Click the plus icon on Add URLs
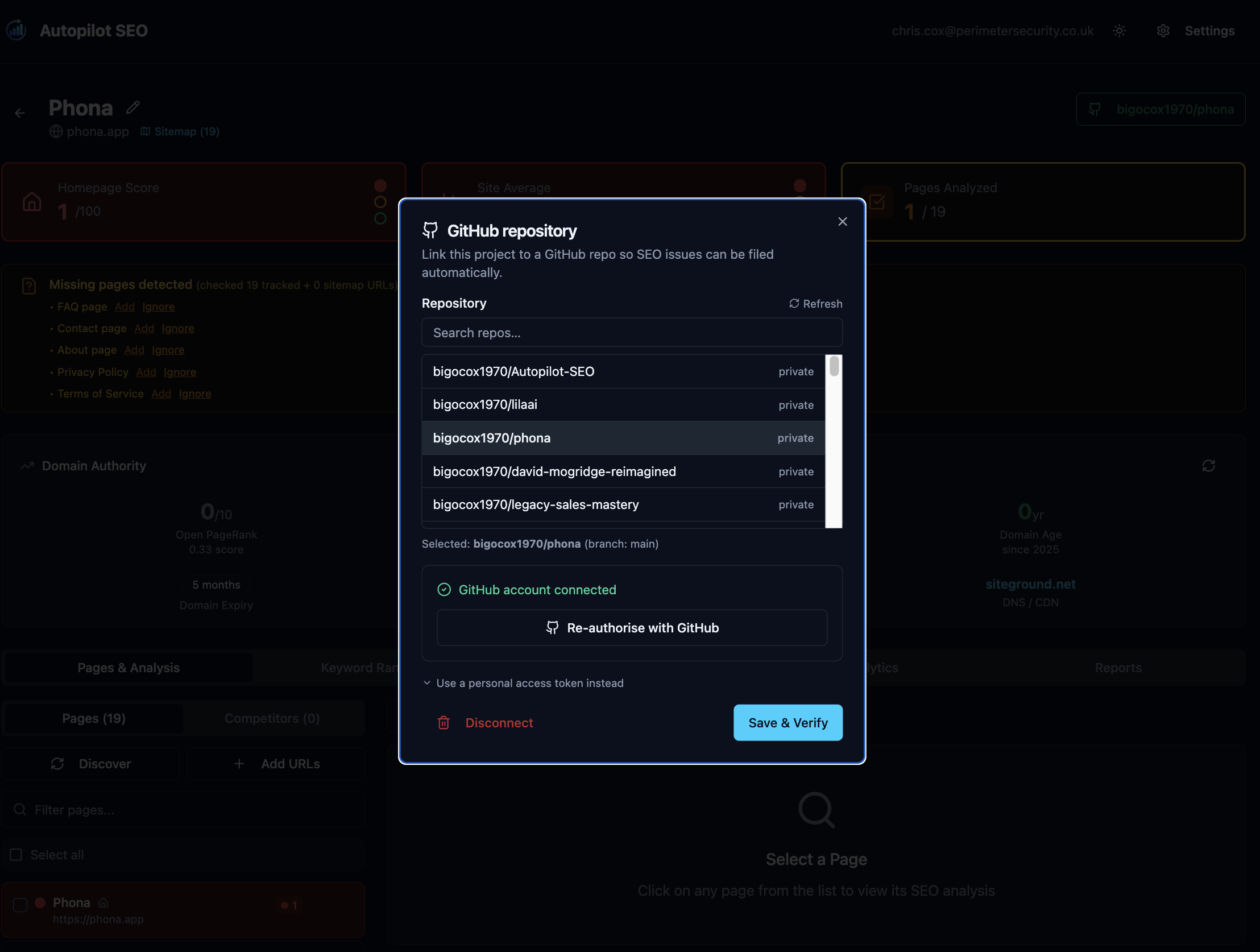1260x952 pixels. point(239,764)
